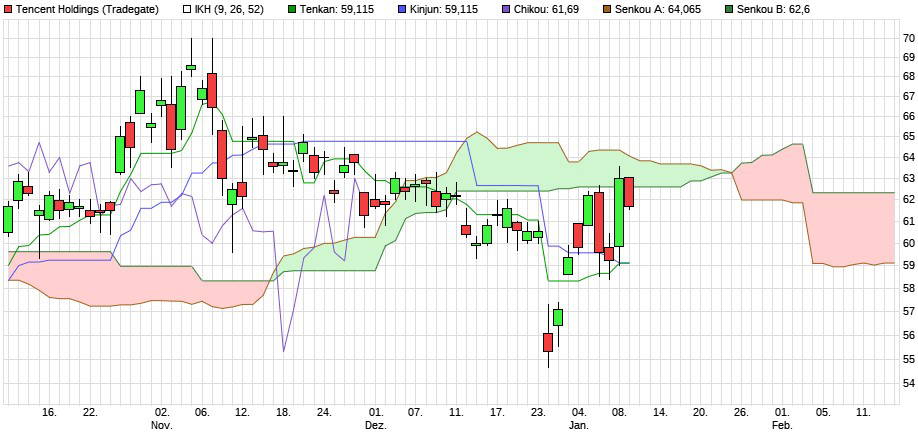
Task: Click the green Tenkan legend swatch
Action: click(292, 9)
